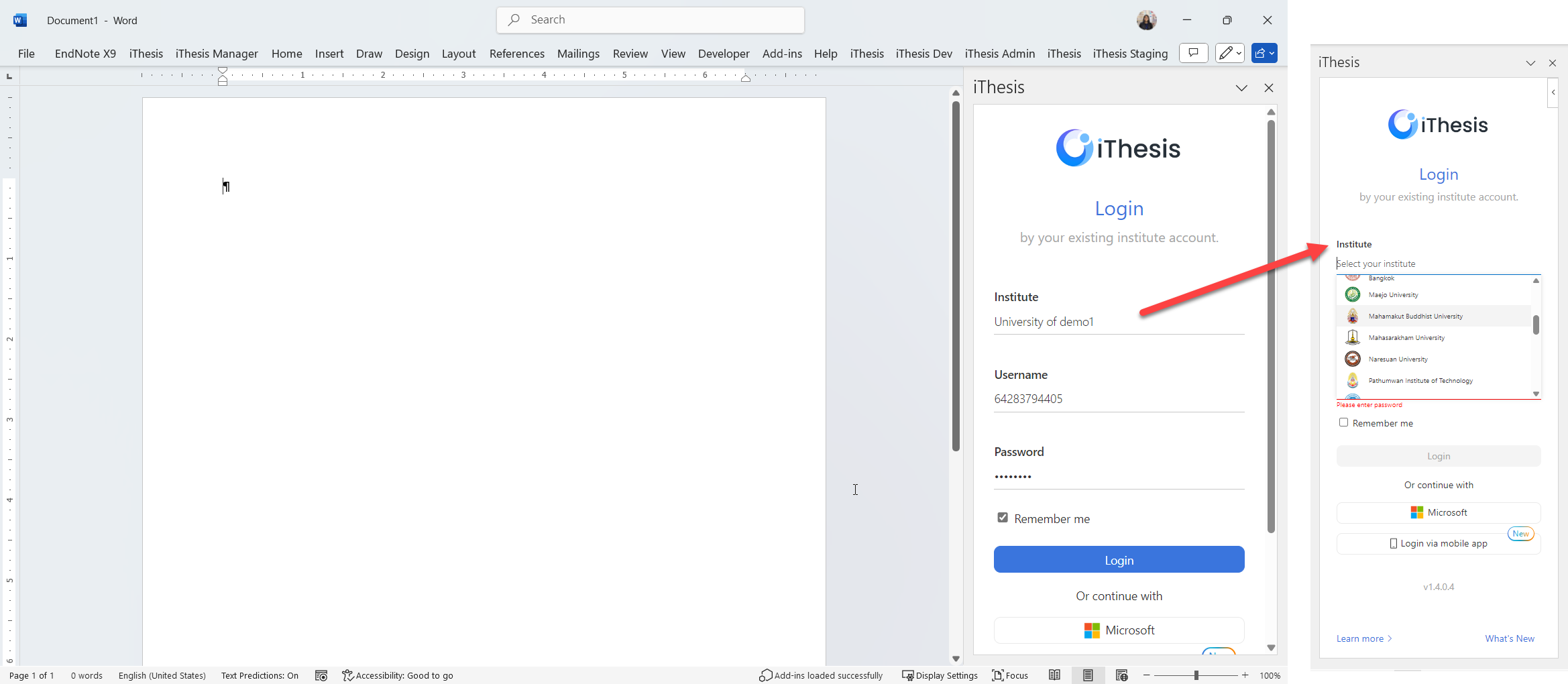Image resolution: width=1568 pixels, height=684 pixels.
Task: Toggle Text Predictions: On
Action: [x=260, y=675]
